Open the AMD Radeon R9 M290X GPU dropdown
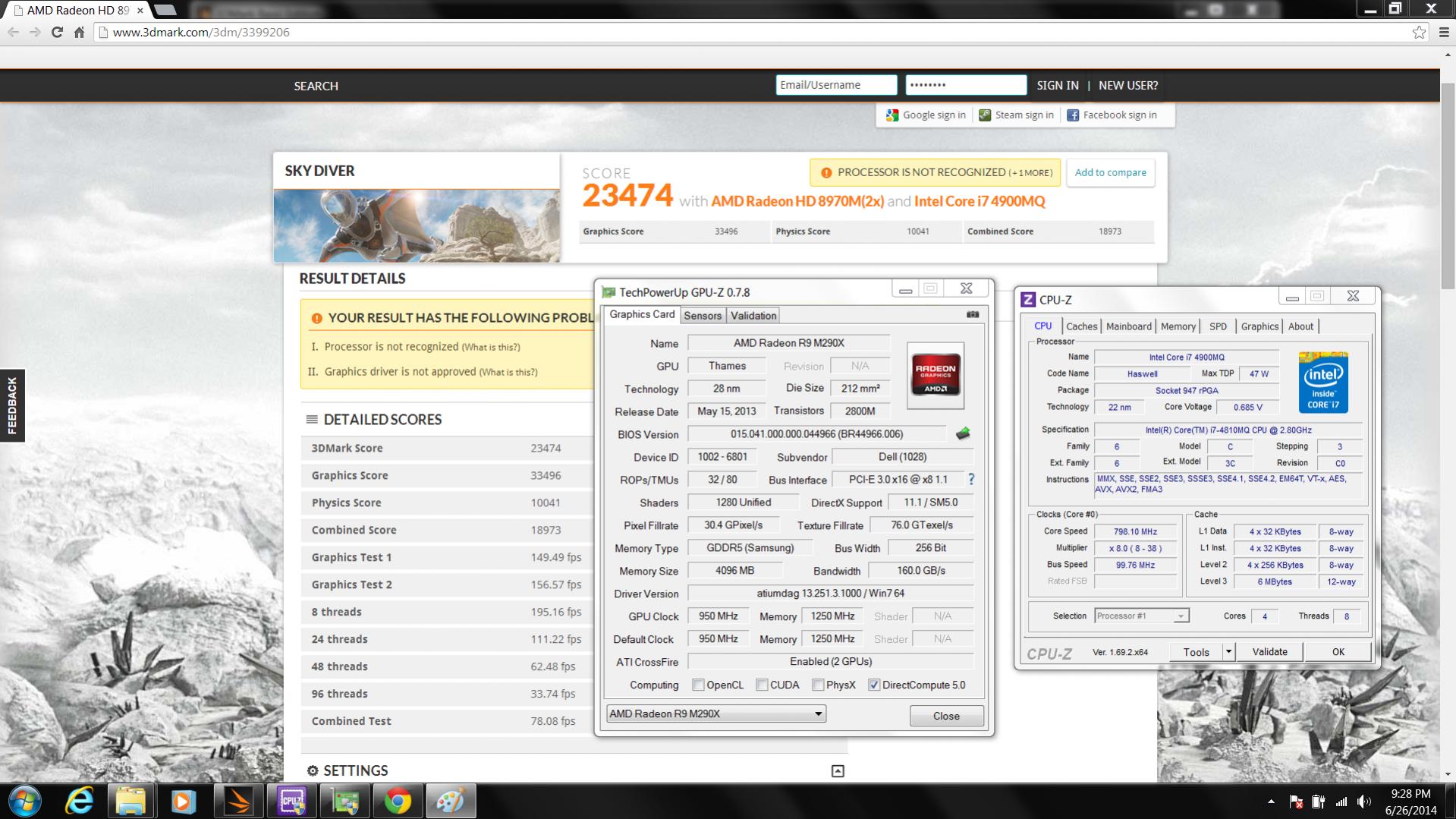Viewport: 1456px width, 819px height. pyautogui.click(x=716, y=713)
